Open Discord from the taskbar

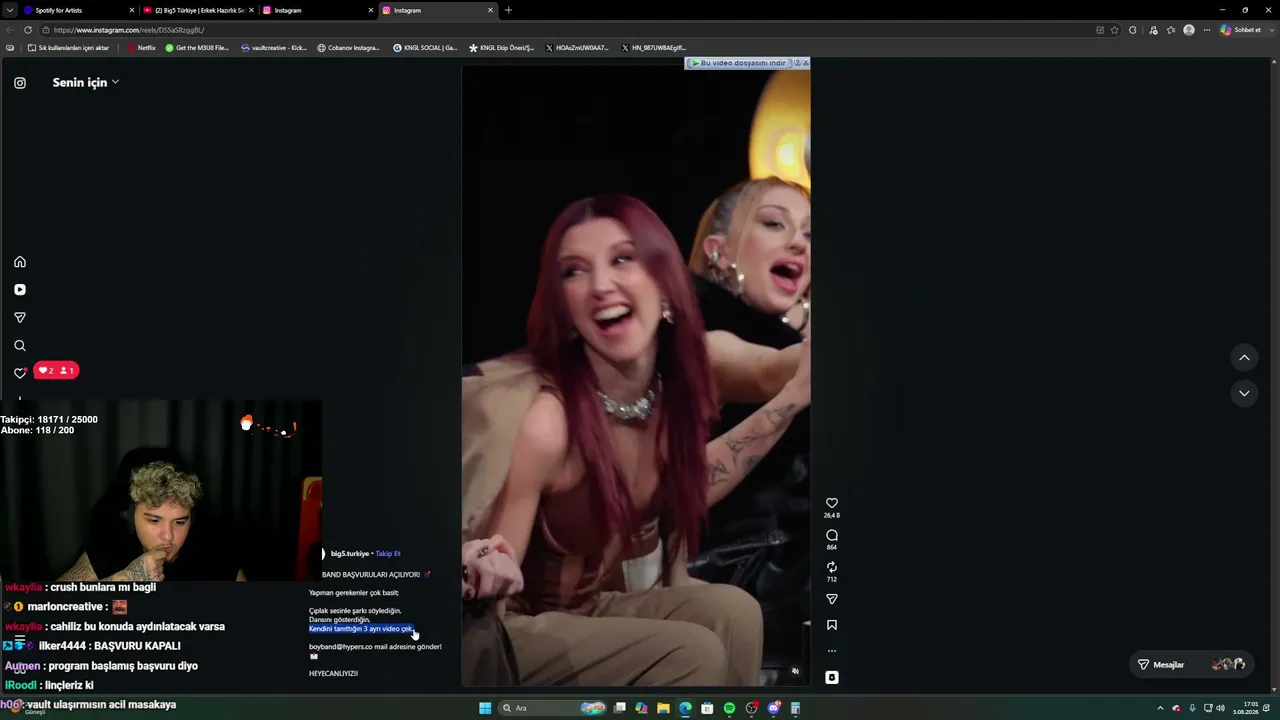coord(774,708)
